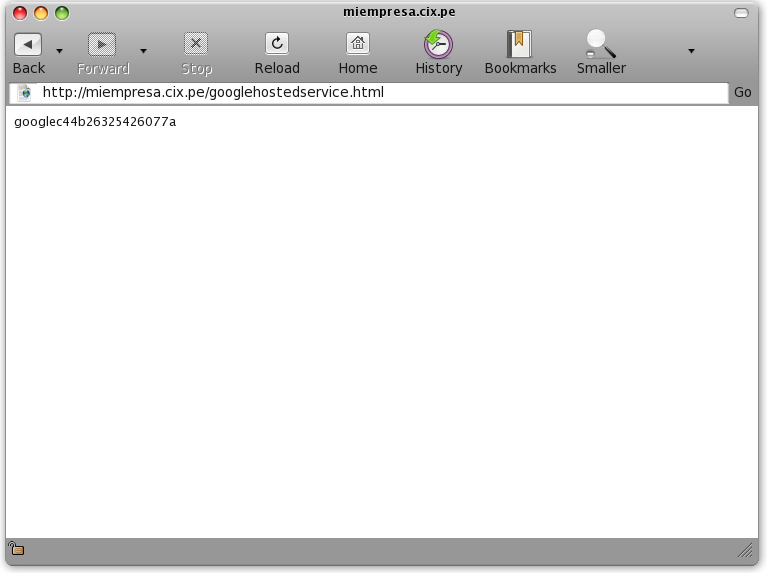The image size is (767, 573).
Task: Expand the toolbar overflow arrow
Action: [x=691, y=51]
